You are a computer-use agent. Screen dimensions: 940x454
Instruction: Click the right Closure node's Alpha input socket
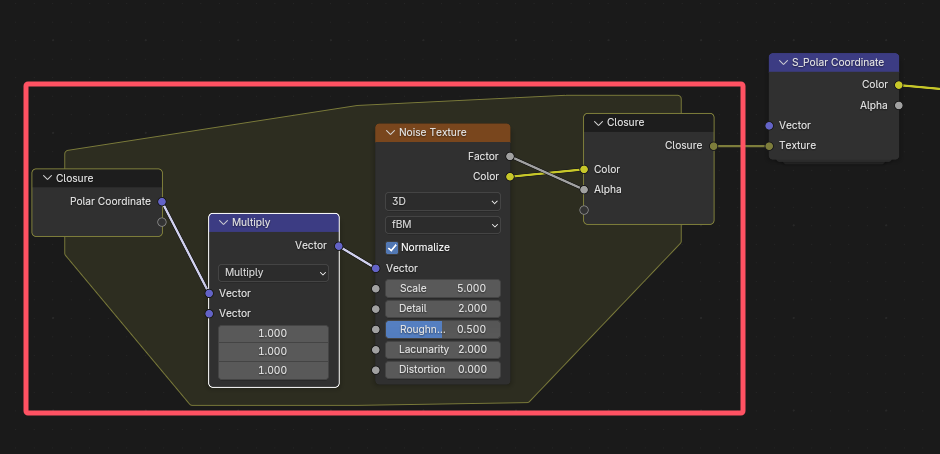point(584,190)
